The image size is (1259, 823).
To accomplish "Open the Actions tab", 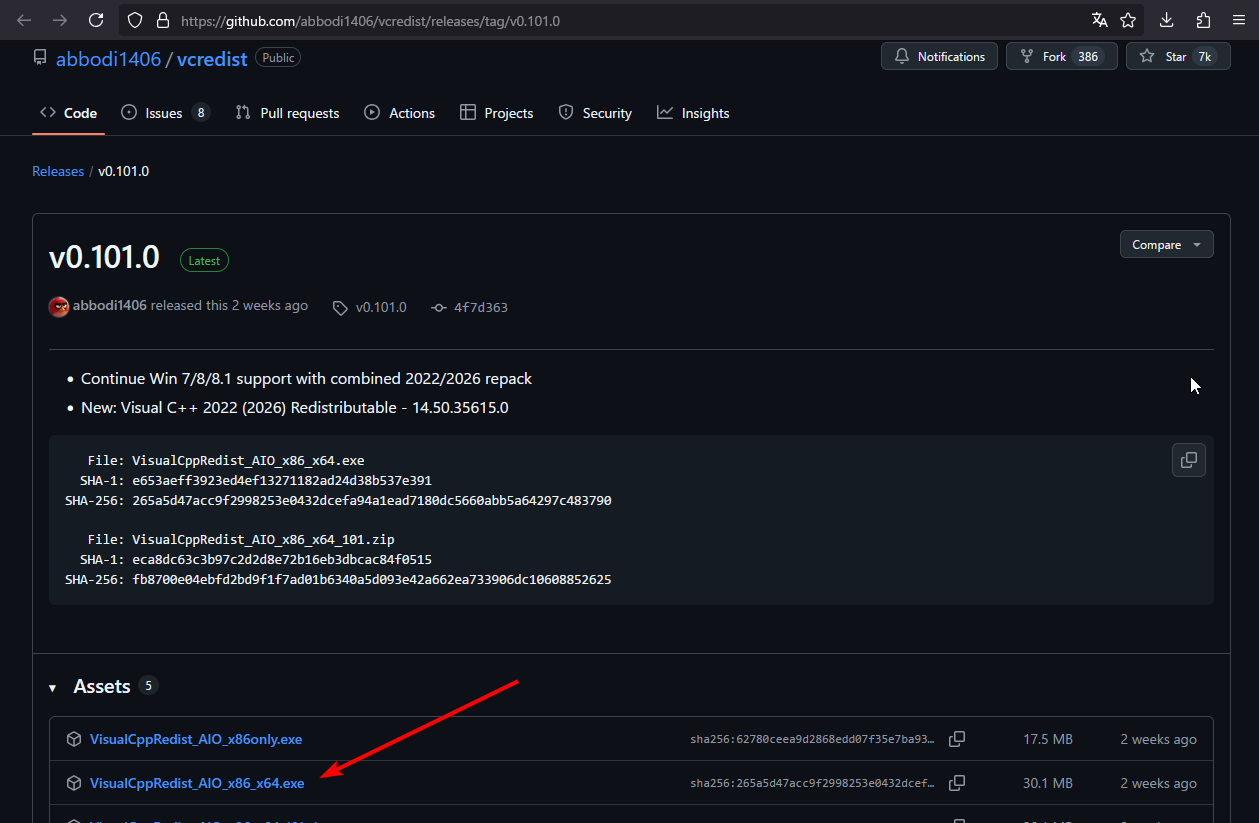I will 400,113.
